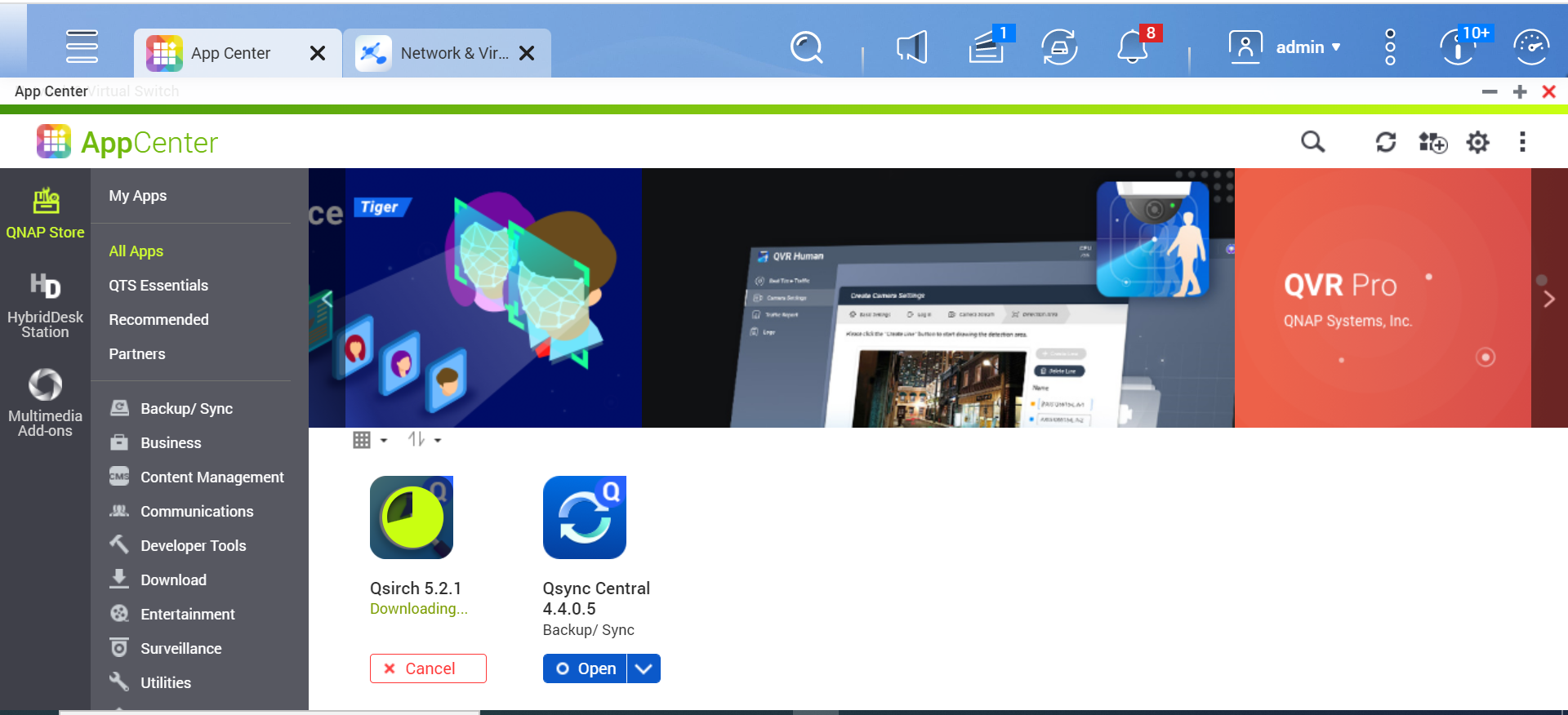
Task: Select Multimedia Add-ons in sidebar
Action: (x=45, y=403)
